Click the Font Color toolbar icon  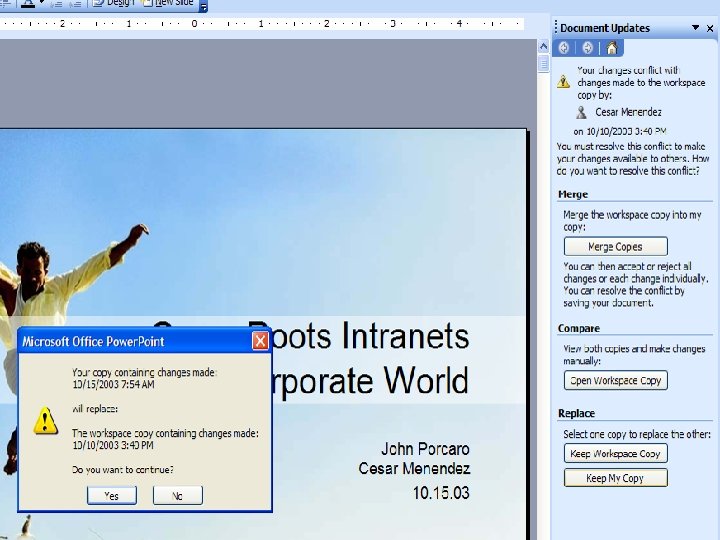(x=28, y=4)
